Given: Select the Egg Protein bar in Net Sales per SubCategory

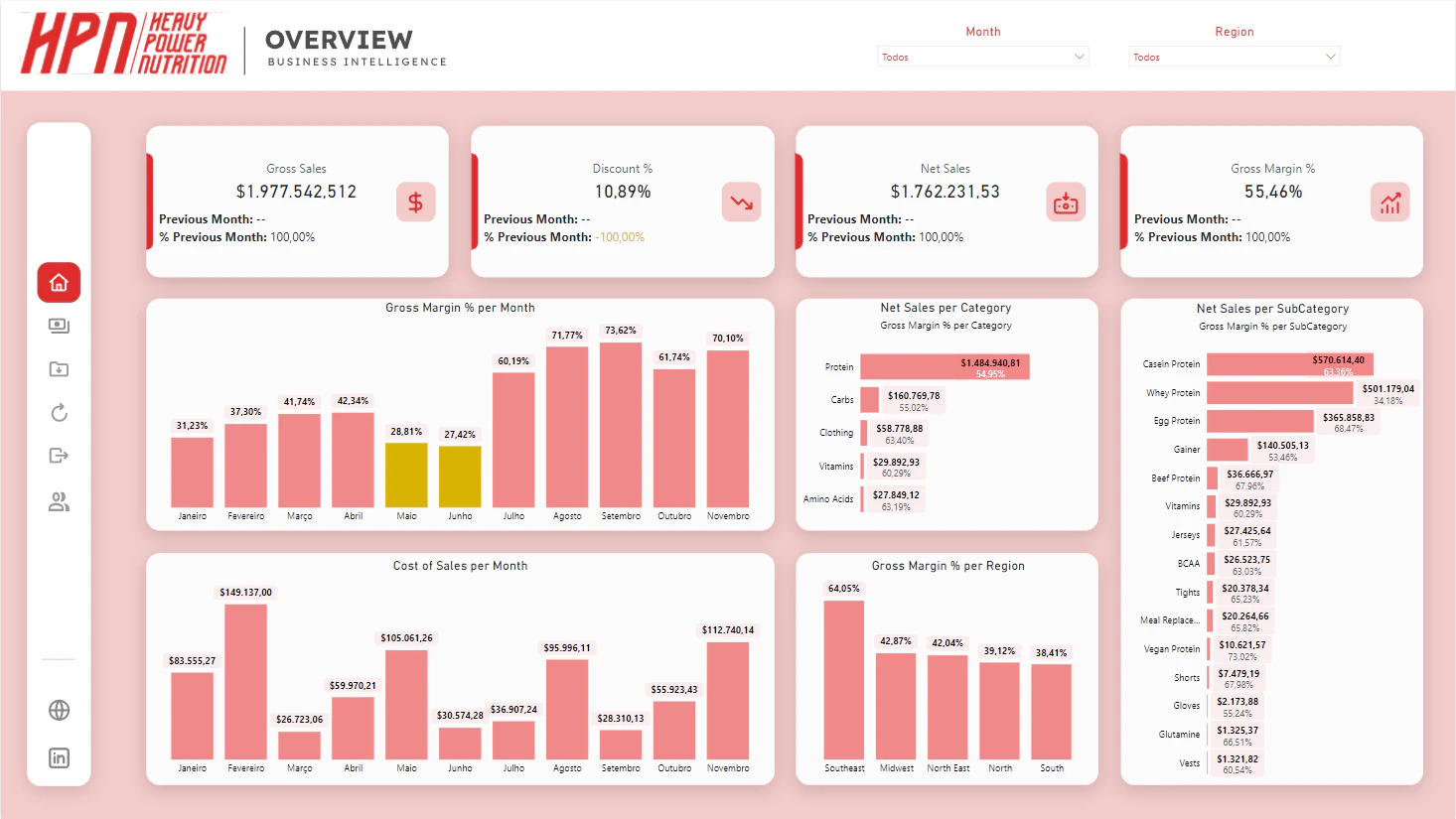Looking at the screenshot, I should point(1260,421).
